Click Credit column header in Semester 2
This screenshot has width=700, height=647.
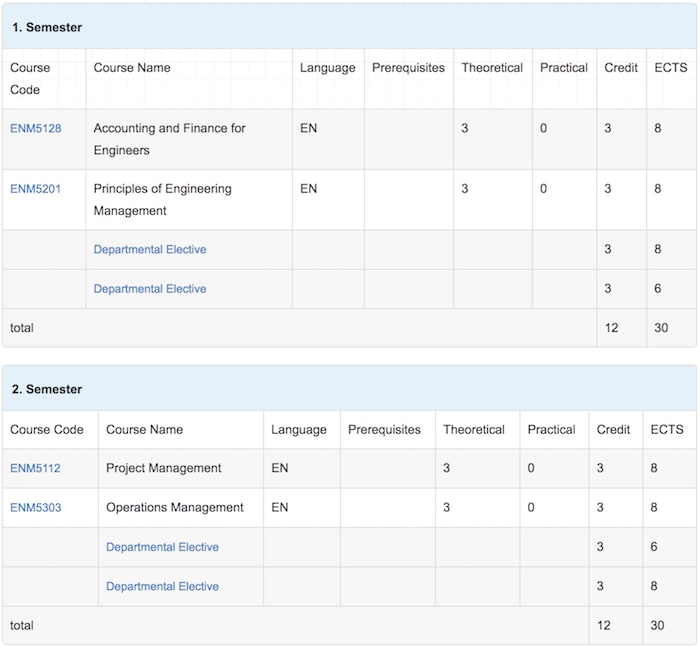pyautogui.click(x=613, y=430)
